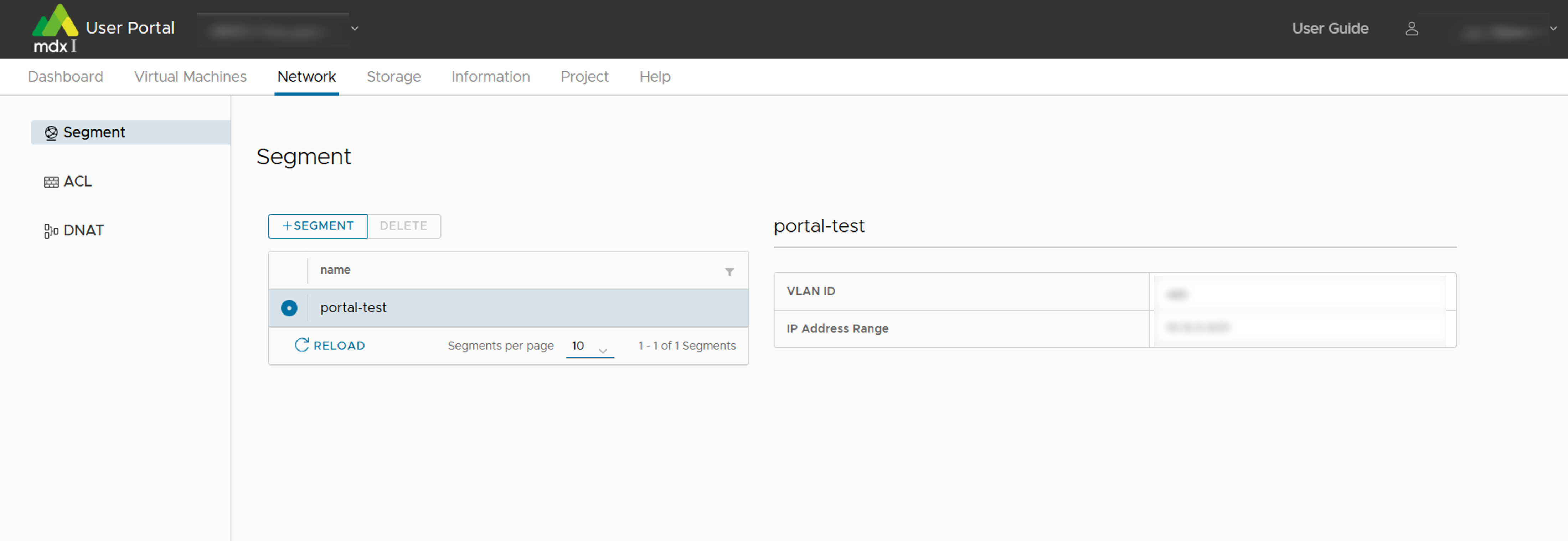
Task: Open the Virtual Machines tab
Action: pyautogui.click(x=189, y=77)
